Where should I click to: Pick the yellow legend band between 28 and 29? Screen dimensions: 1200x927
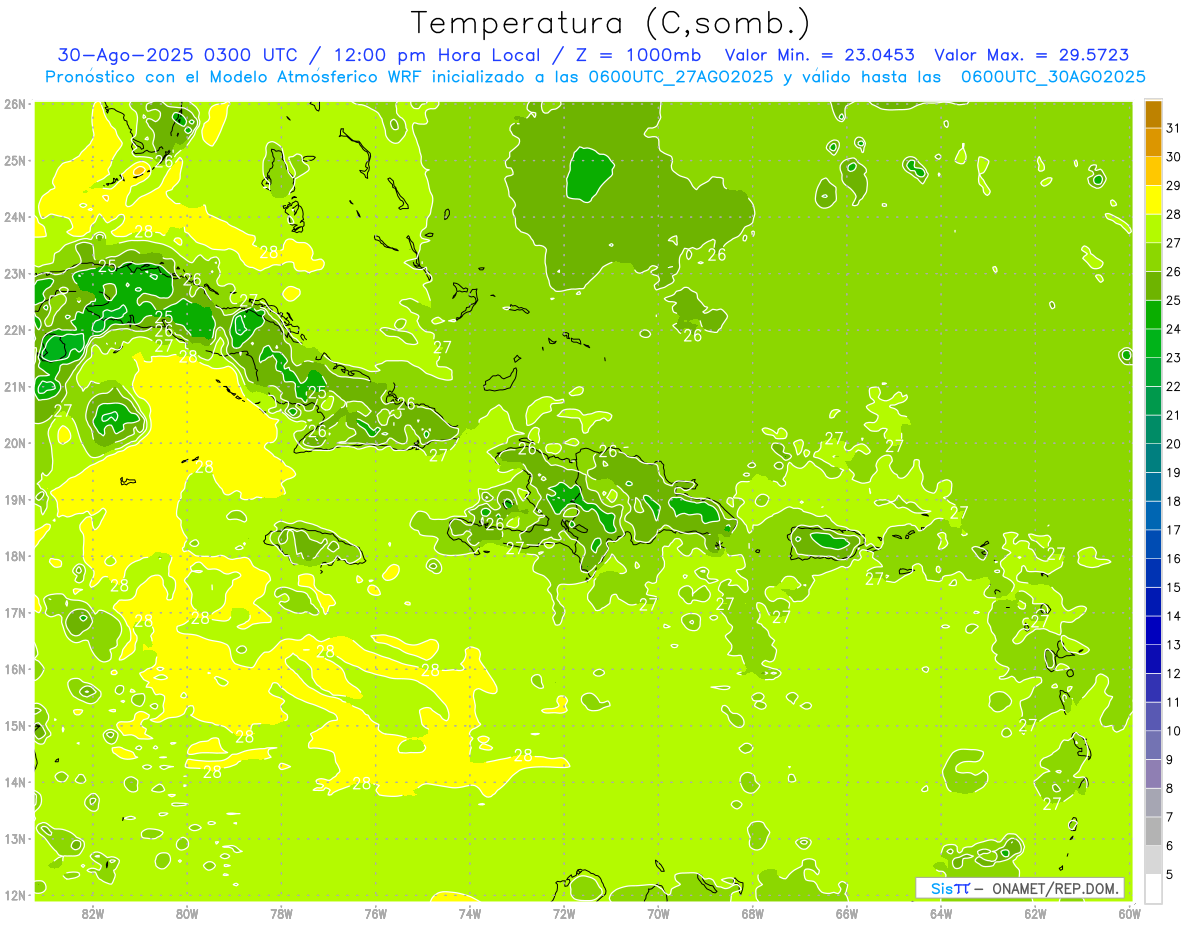[x=1153, y=201]
